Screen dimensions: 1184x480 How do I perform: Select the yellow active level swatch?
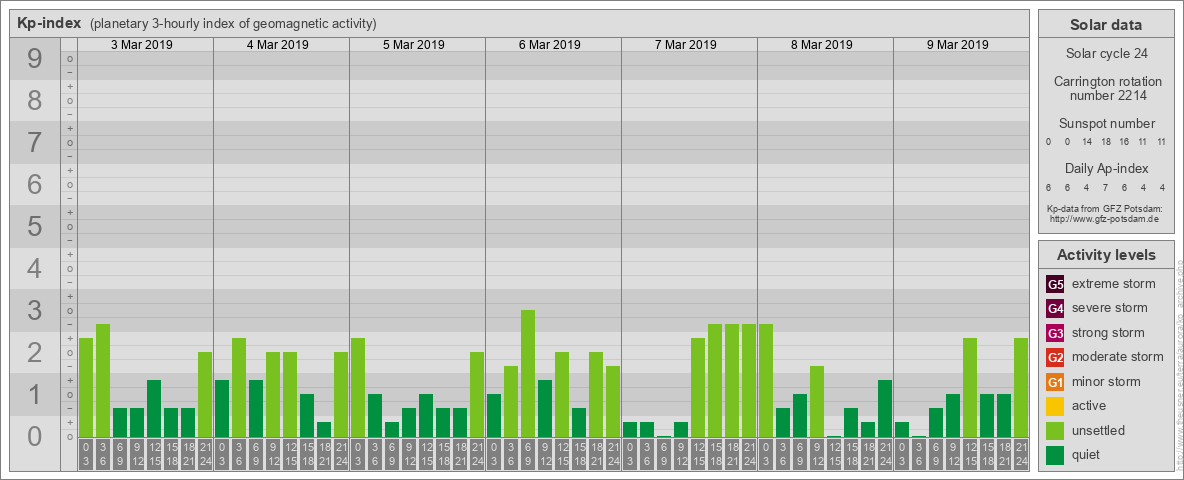[x=1055, y=406]
